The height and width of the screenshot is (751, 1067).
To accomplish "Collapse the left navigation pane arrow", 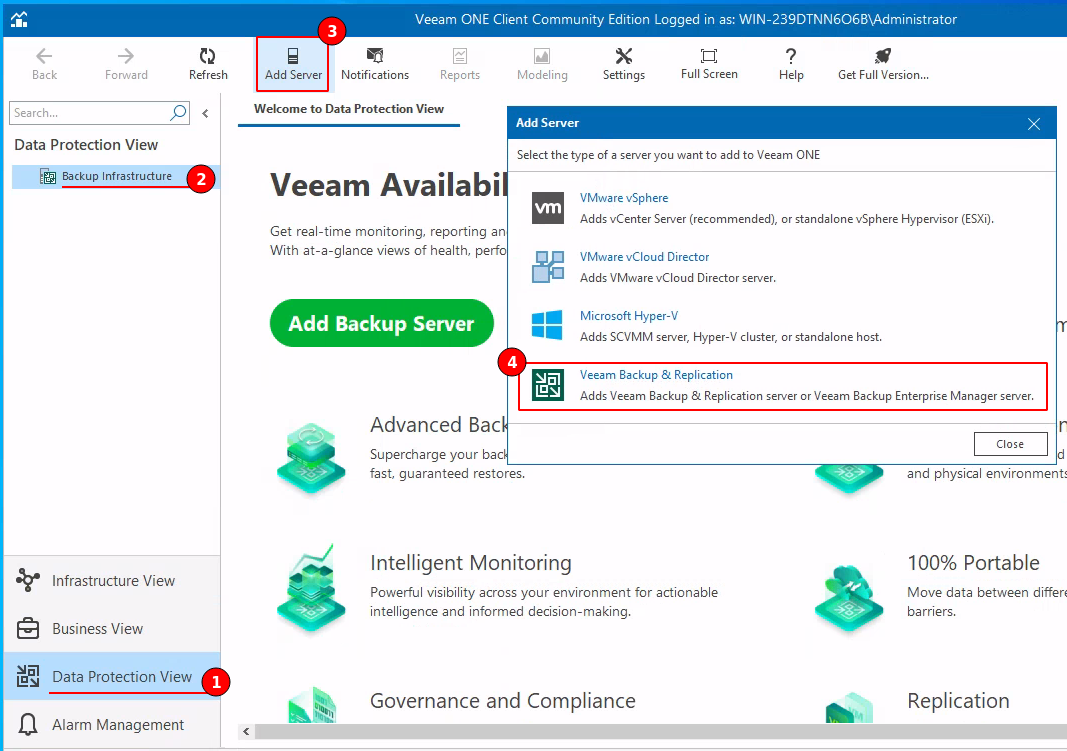I will pyautogui.click(x=205, y=114).
